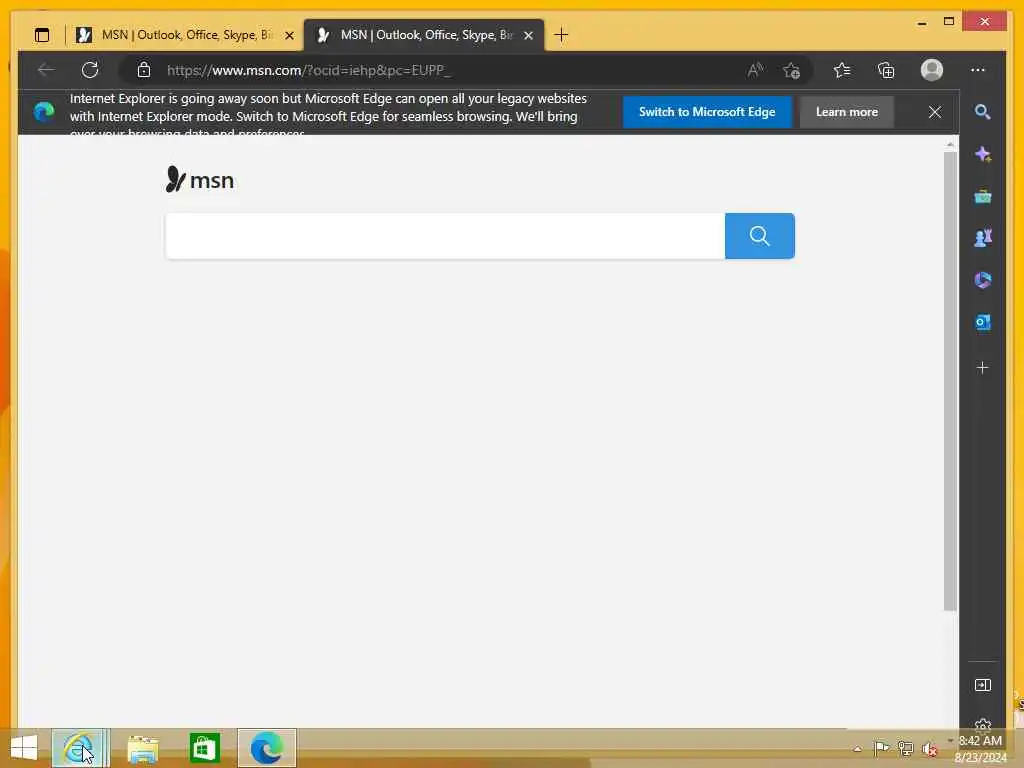Open the Favorites list
The height and width of the screenshot is (768, 1024).
coord(842,70)
